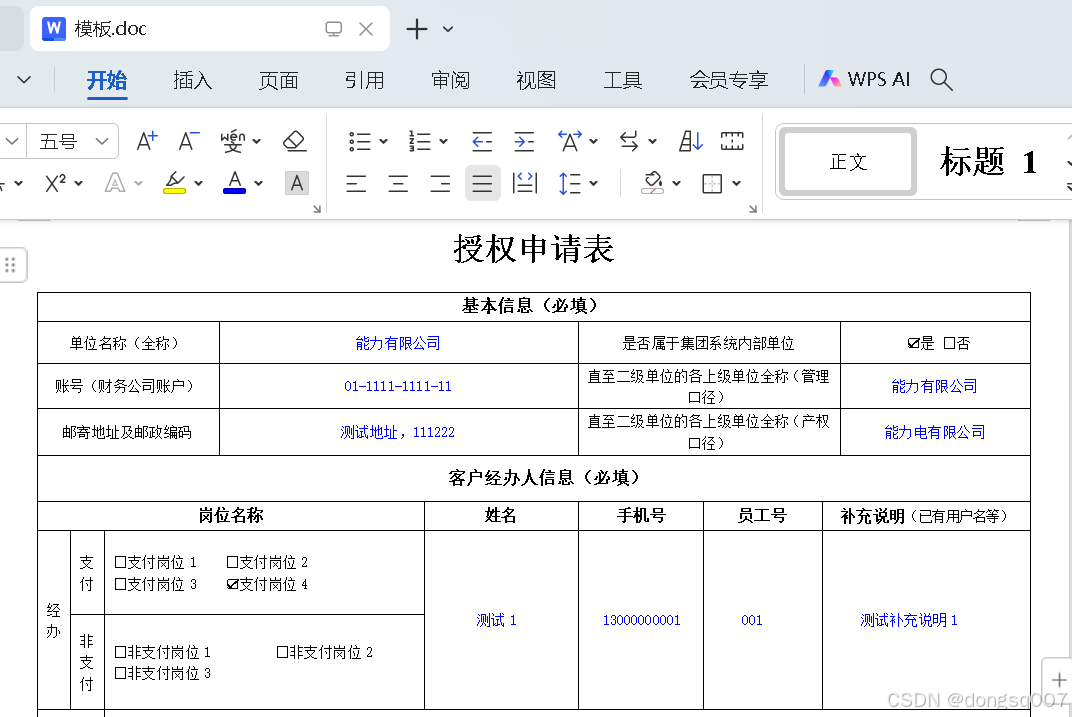This screenshot has width=1072, height=717.
Task: Decrease font size with A- icon
Action: 189,141
